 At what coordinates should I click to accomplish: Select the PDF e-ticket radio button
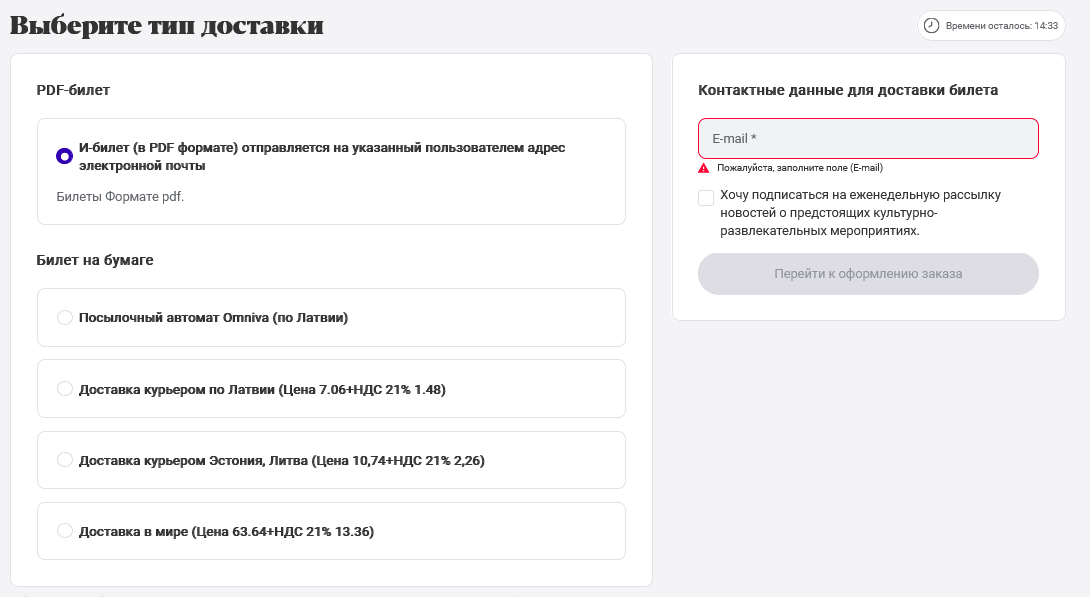pos(64,156)
